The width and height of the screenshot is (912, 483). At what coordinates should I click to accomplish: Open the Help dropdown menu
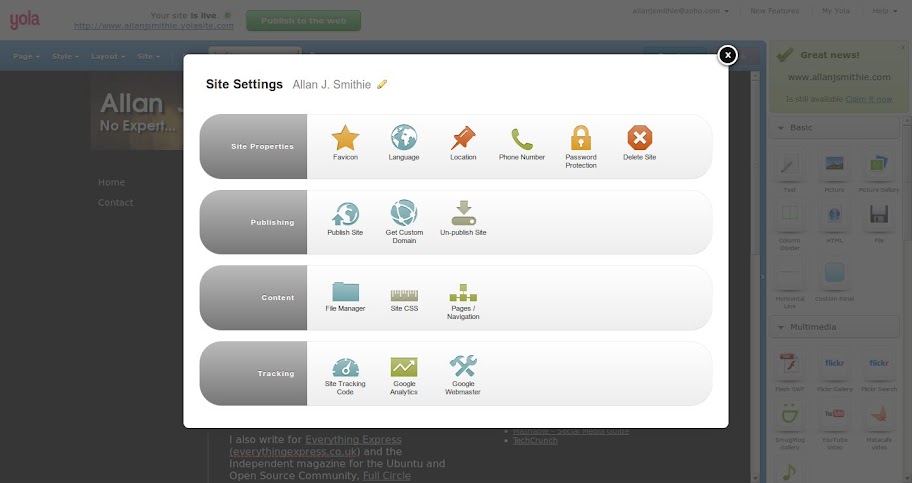[x=884, y=10]
